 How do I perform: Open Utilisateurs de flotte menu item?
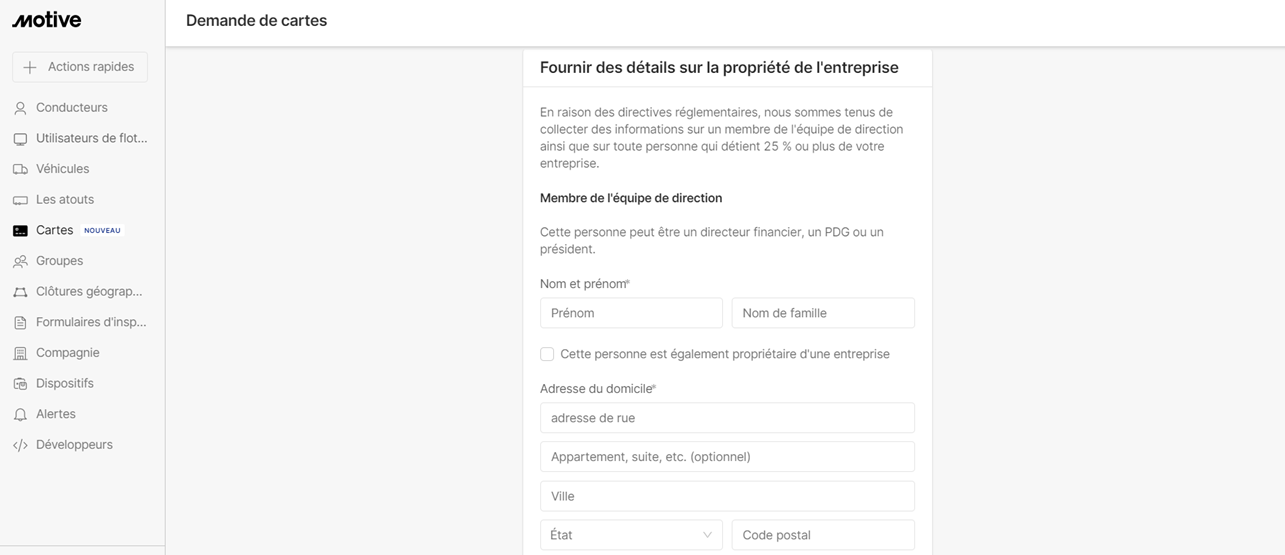coord(91,138)
